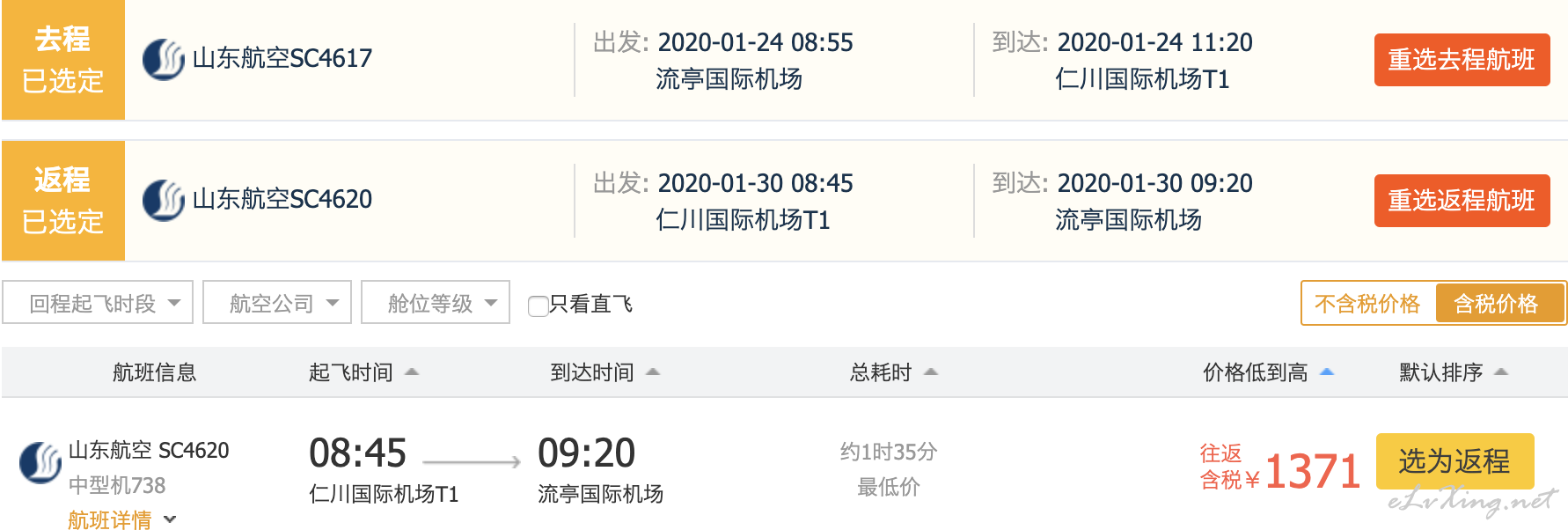Sort by departure time arrow icon

coord(412,372)
